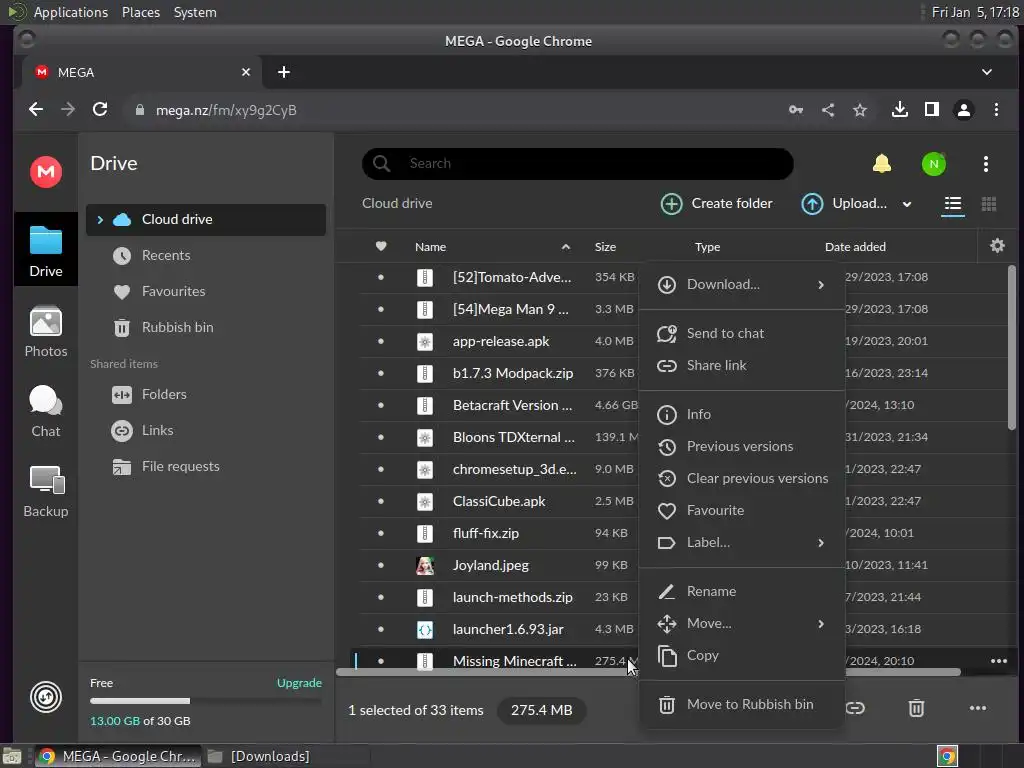Click the horizontal scrollbar under file list

click(648, 672)
